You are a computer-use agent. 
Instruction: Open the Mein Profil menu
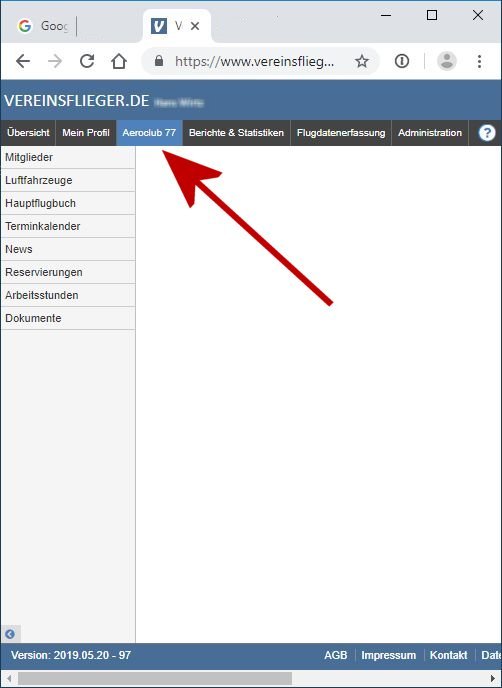pos(86,133)
